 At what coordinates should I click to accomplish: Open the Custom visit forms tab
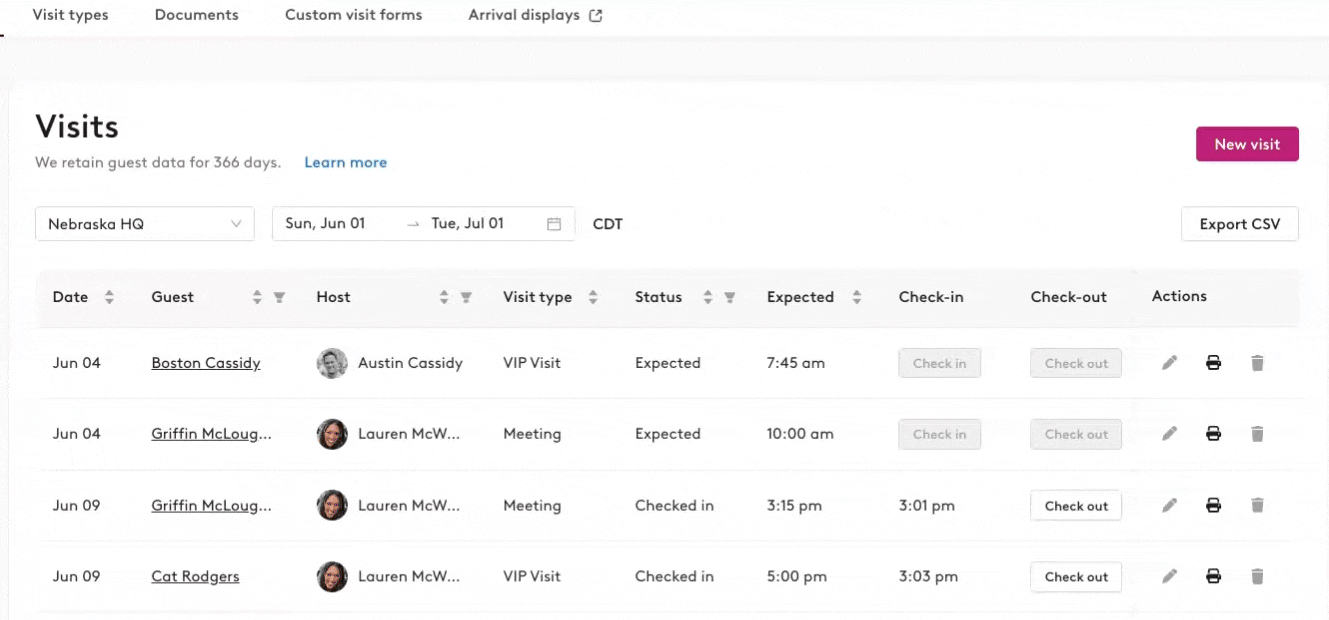point(353,15)
